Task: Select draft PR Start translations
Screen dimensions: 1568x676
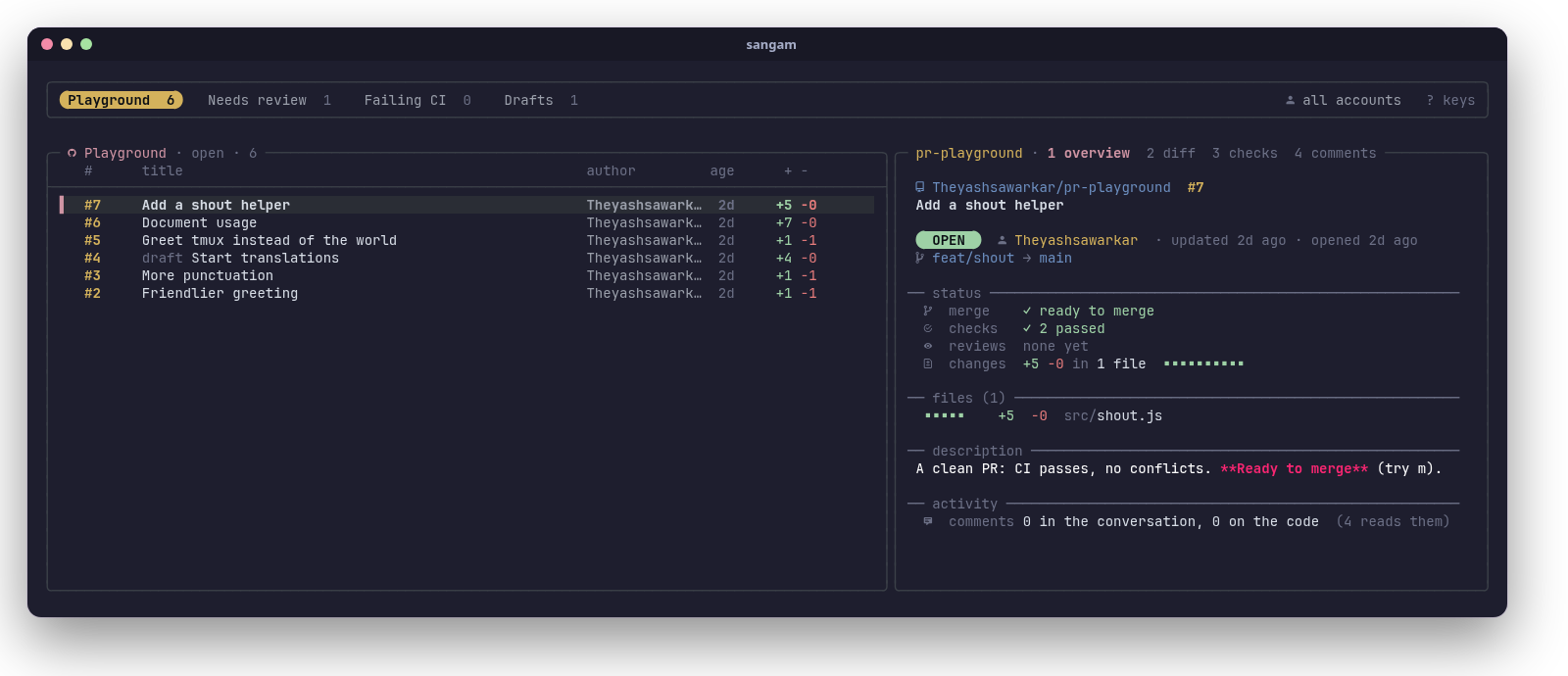Action: (x=466, y=258)
